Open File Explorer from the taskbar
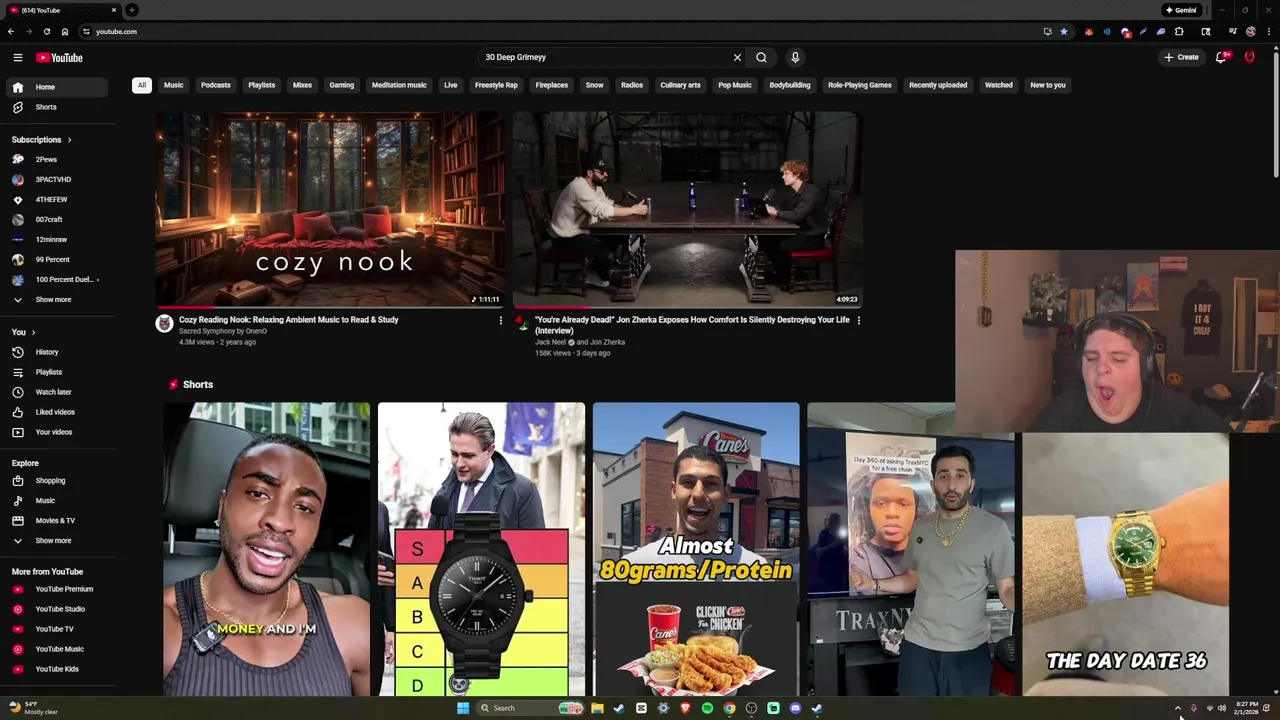 (x=597, y=708)
